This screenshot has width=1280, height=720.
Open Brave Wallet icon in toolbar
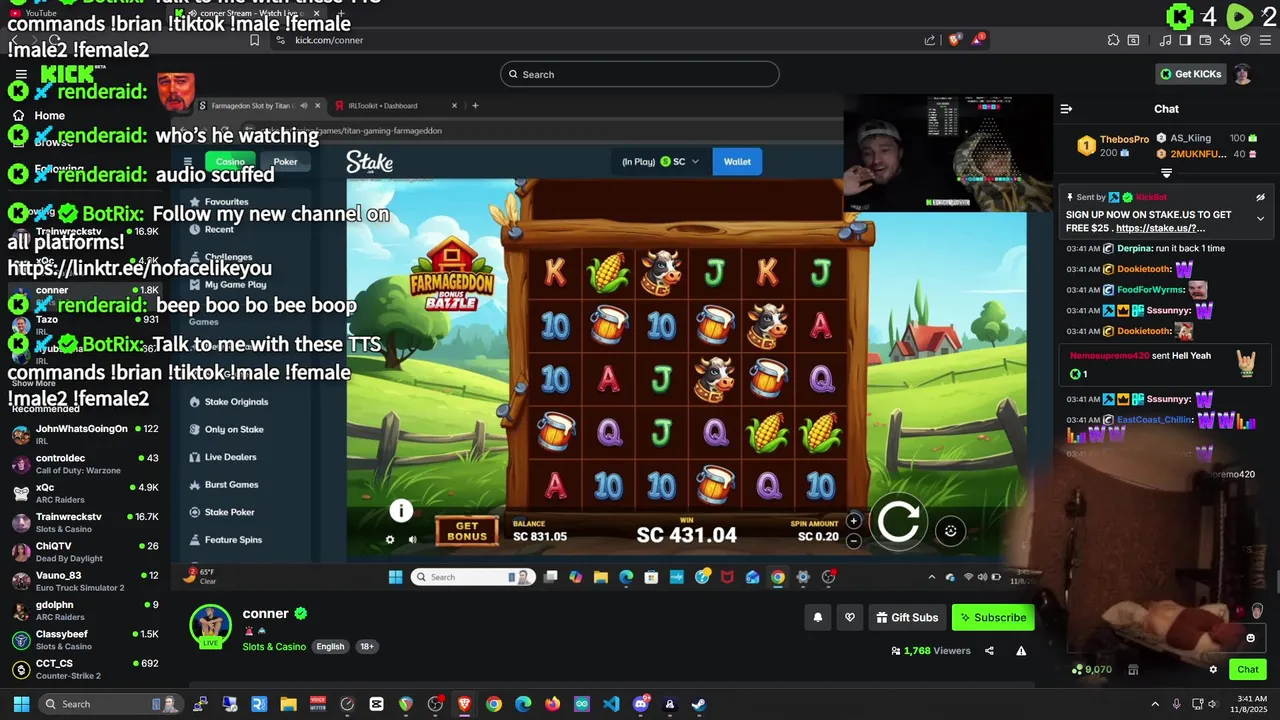1205,40
